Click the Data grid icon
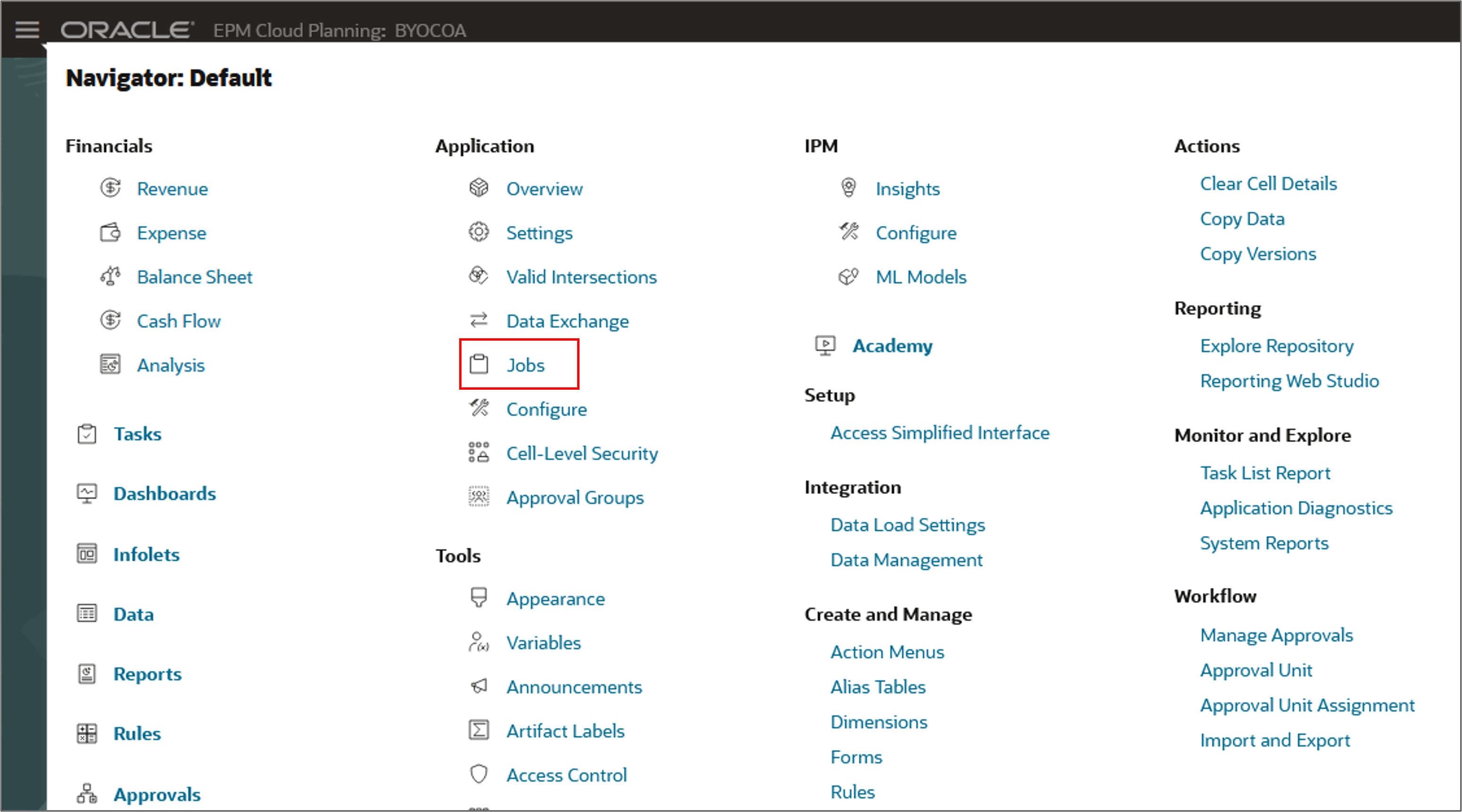Viewport: 1462px width, 812px height. click(87, 613)
